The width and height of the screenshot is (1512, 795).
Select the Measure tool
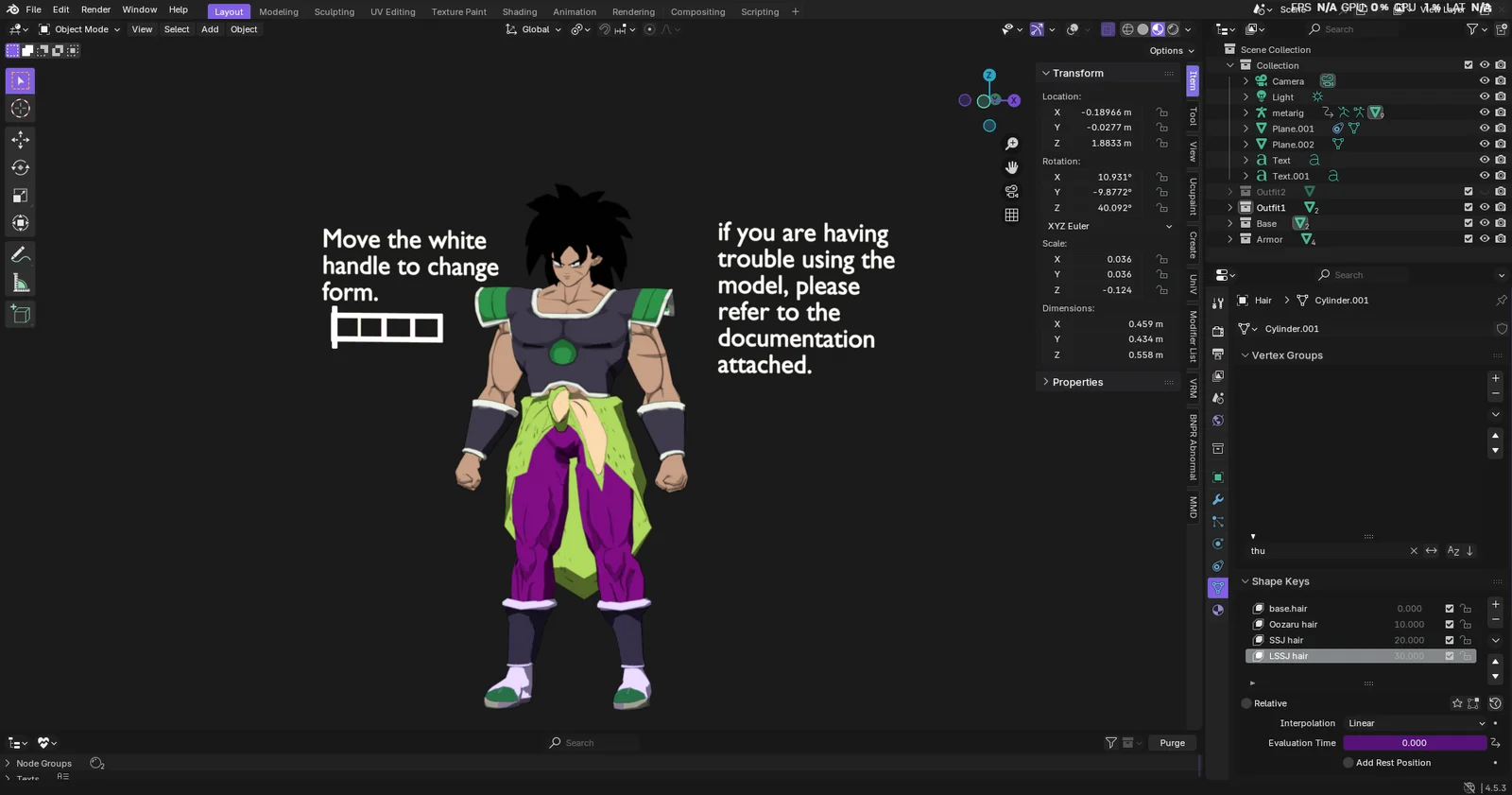[x=20, y=284]
